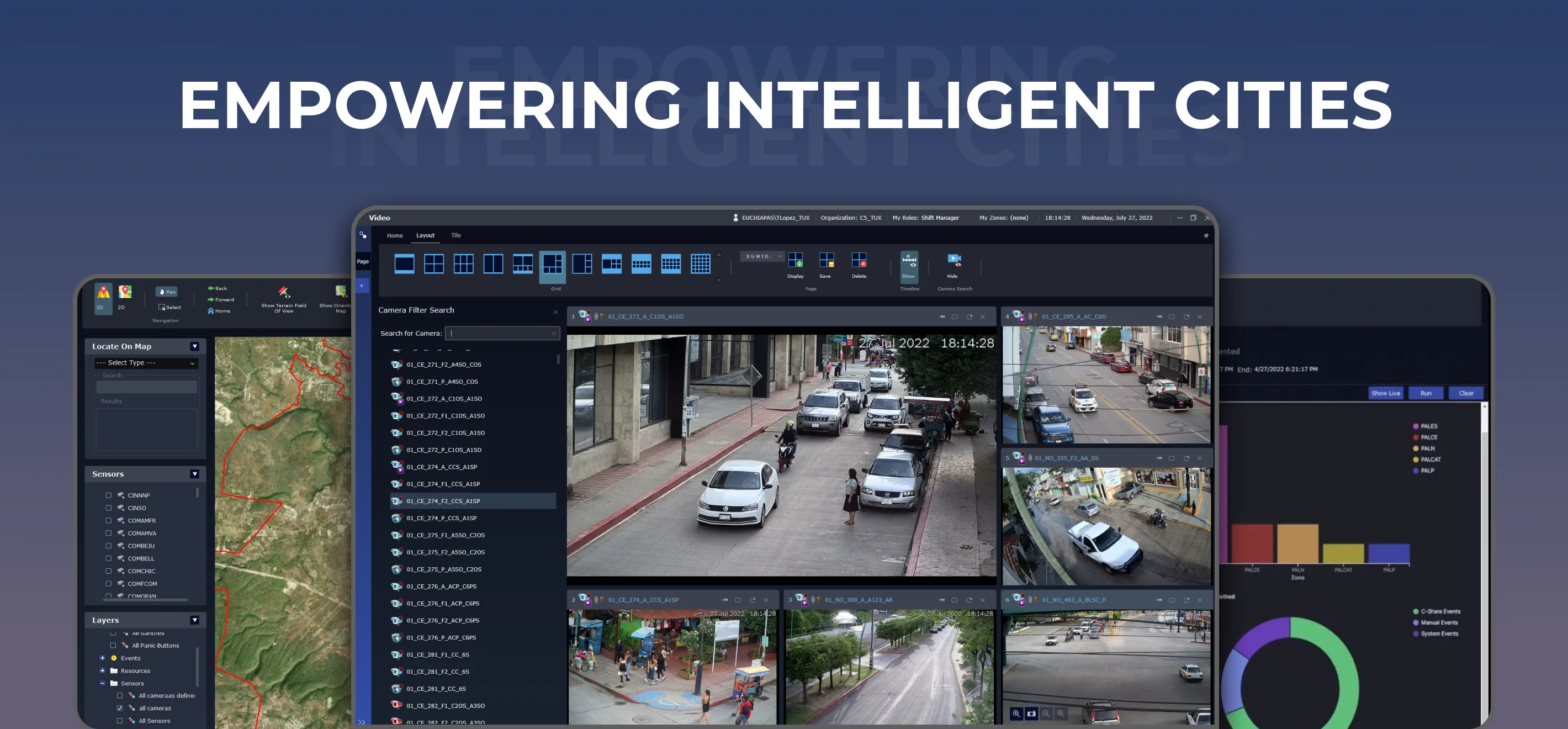1568x729 pixels.
Task: Pick the densest grid layout icon
Action: [x=701, y=263]
